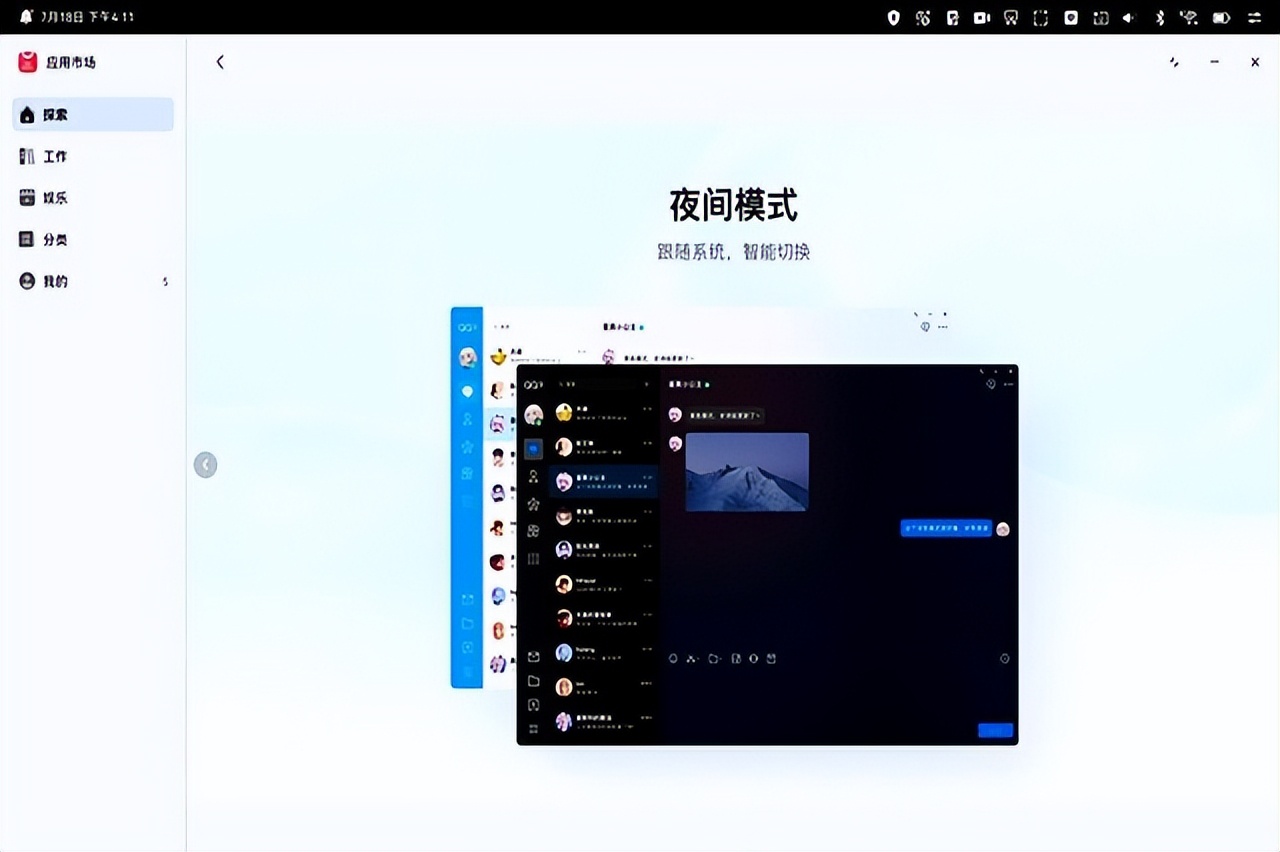The image size is (1280, 852).
Task: Click the 夜间模式 heading
Action: pyautogui.click(x=734, y=206)
